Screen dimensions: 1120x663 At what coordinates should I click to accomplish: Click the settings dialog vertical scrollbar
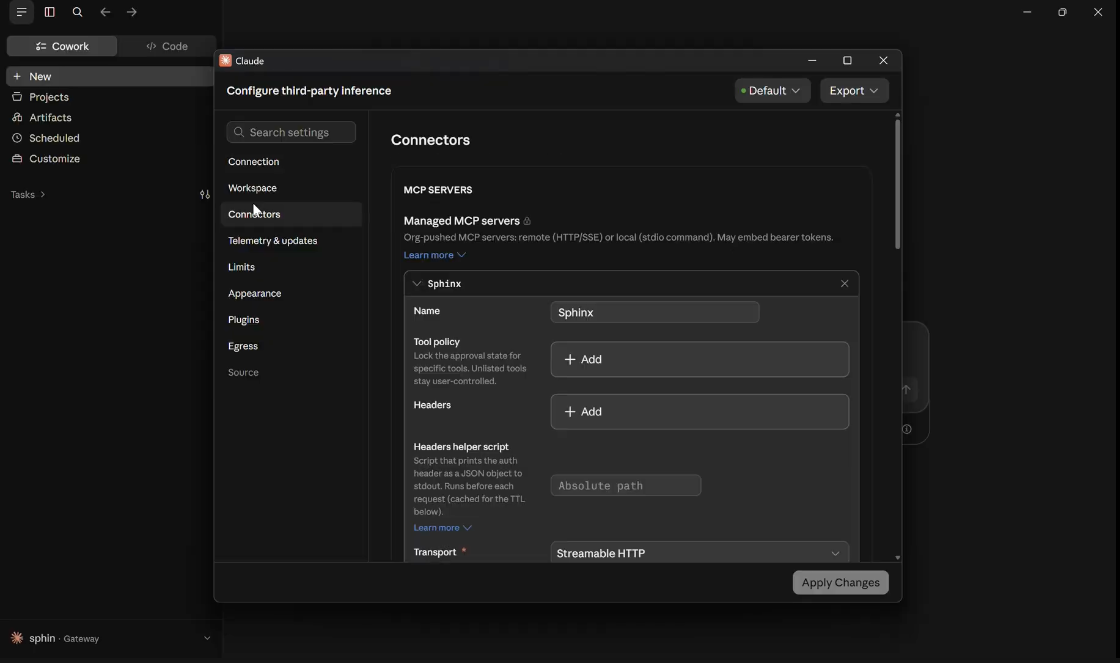coord(897,184)
